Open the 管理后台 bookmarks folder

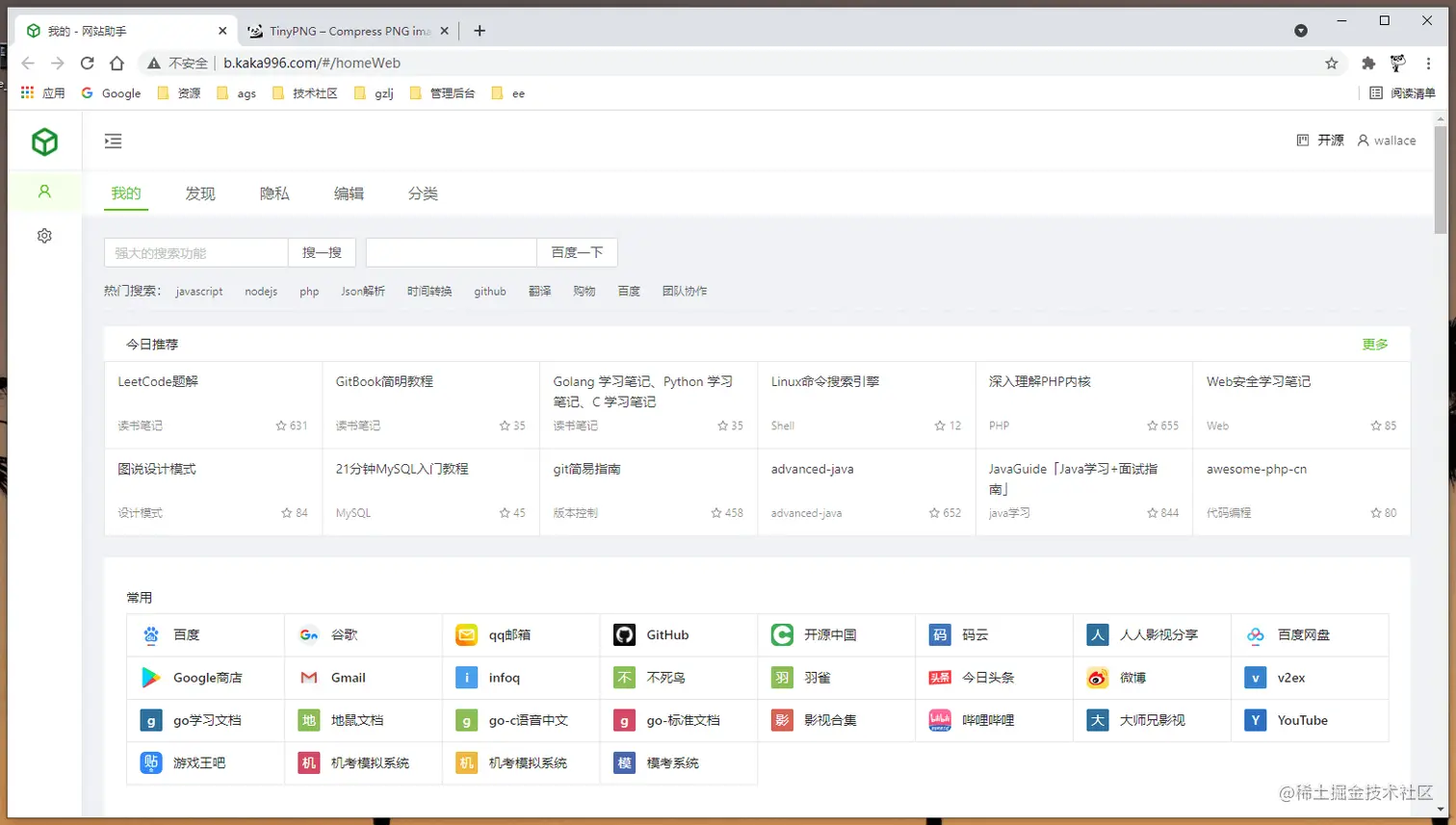pyautogui.click(x=443, y=93)
